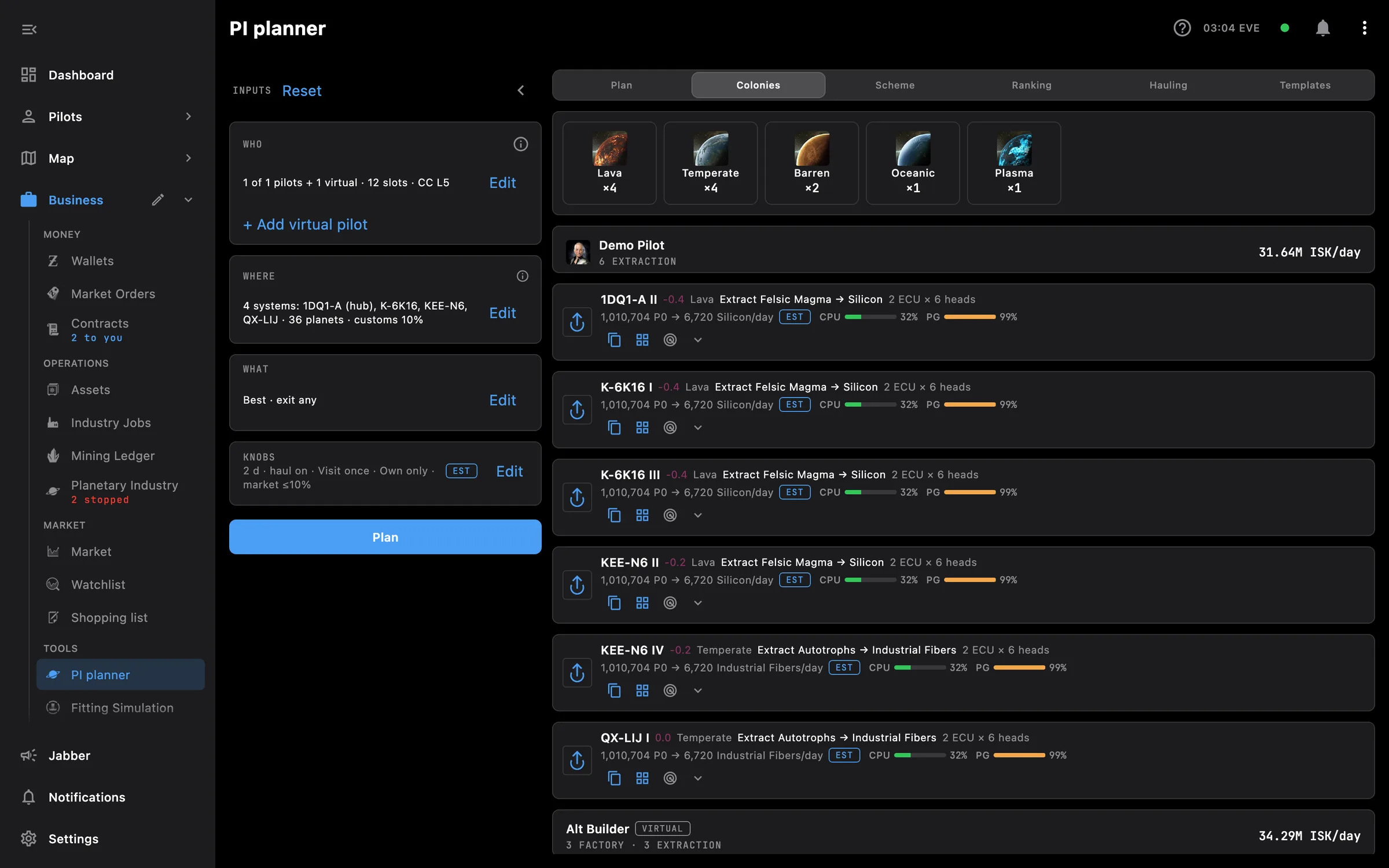
Task: Open the notifications bell in header
Action: click(1322, 28)
